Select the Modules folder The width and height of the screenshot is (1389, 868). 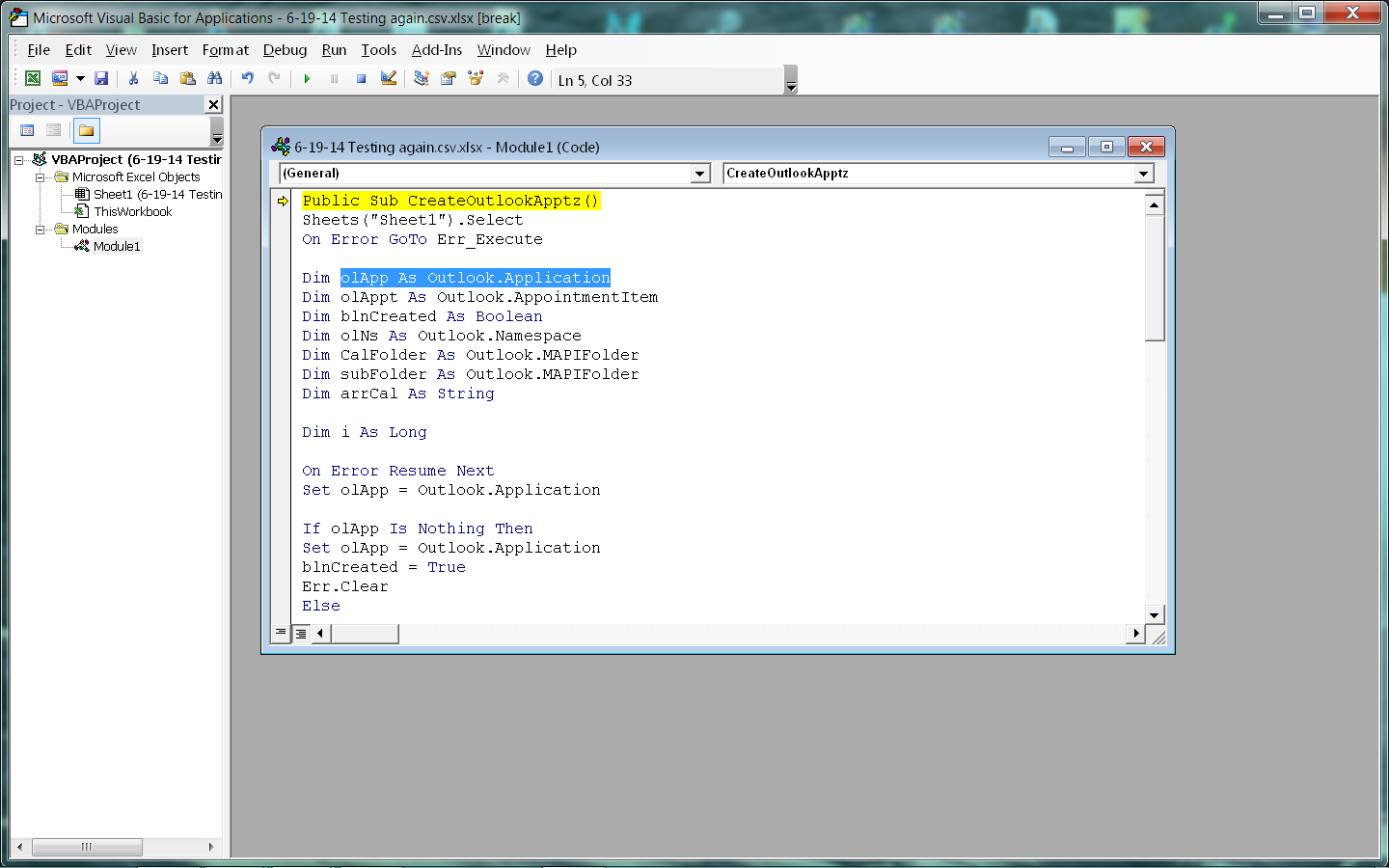(x=95, y=230)
